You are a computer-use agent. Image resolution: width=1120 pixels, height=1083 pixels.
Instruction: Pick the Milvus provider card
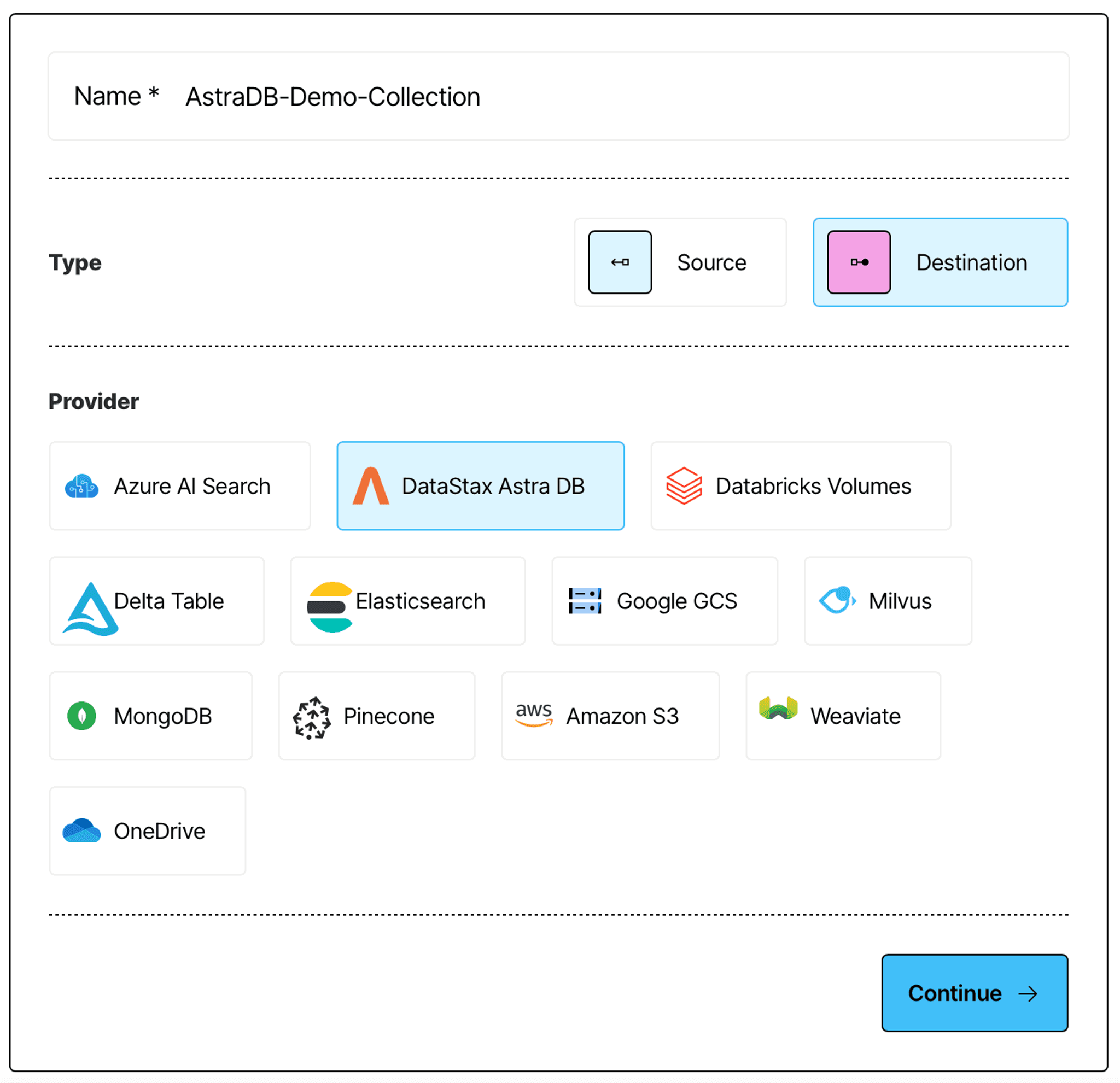tap(888, 601)
